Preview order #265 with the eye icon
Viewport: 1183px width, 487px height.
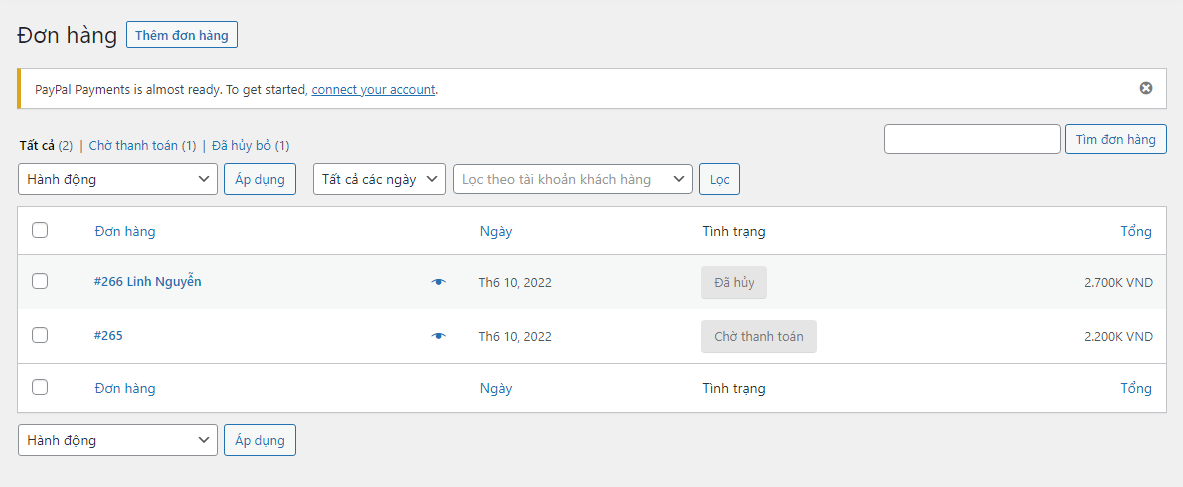tap(438, 336)
